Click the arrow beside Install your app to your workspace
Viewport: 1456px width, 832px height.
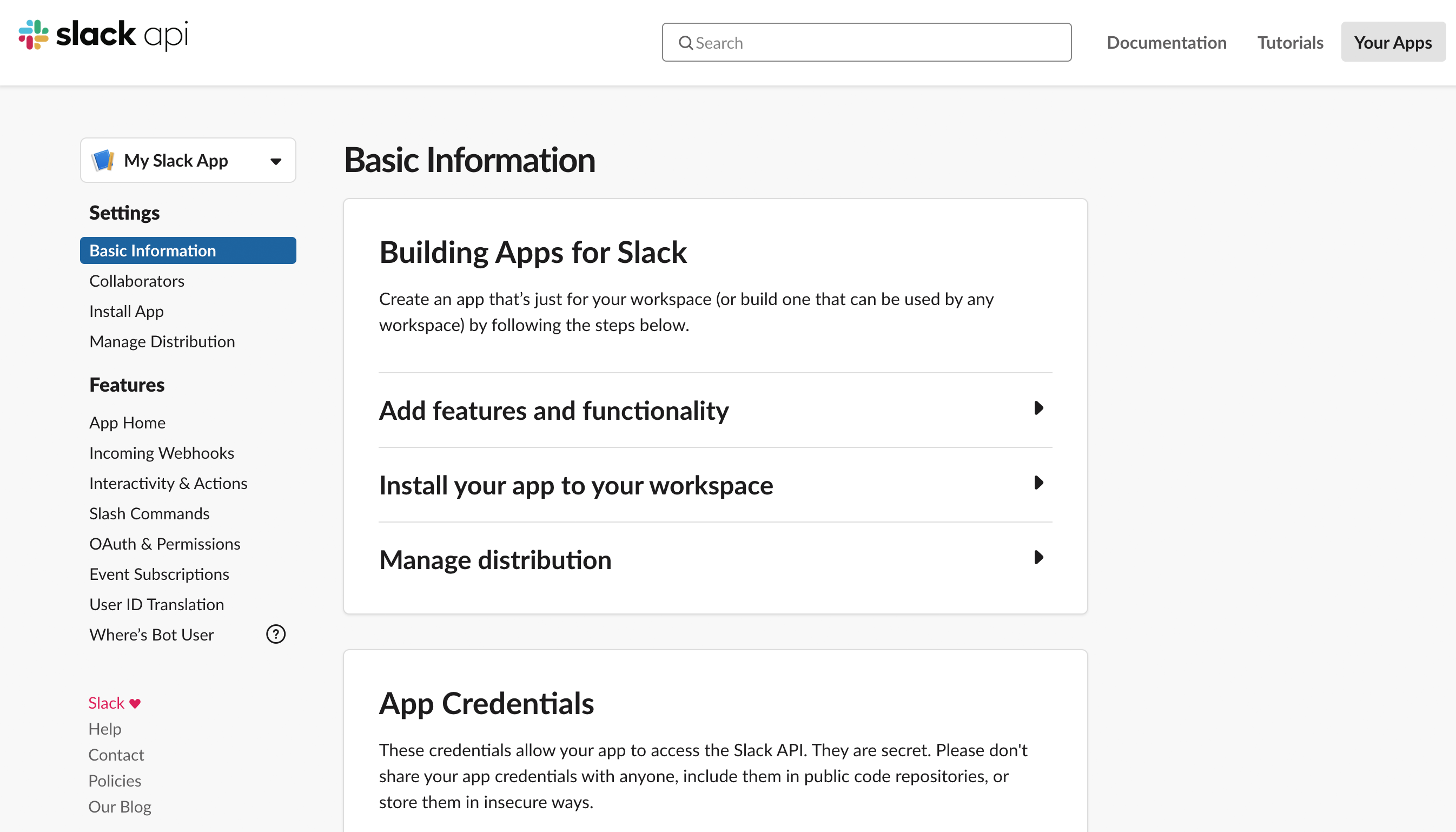pos(1038,484)
